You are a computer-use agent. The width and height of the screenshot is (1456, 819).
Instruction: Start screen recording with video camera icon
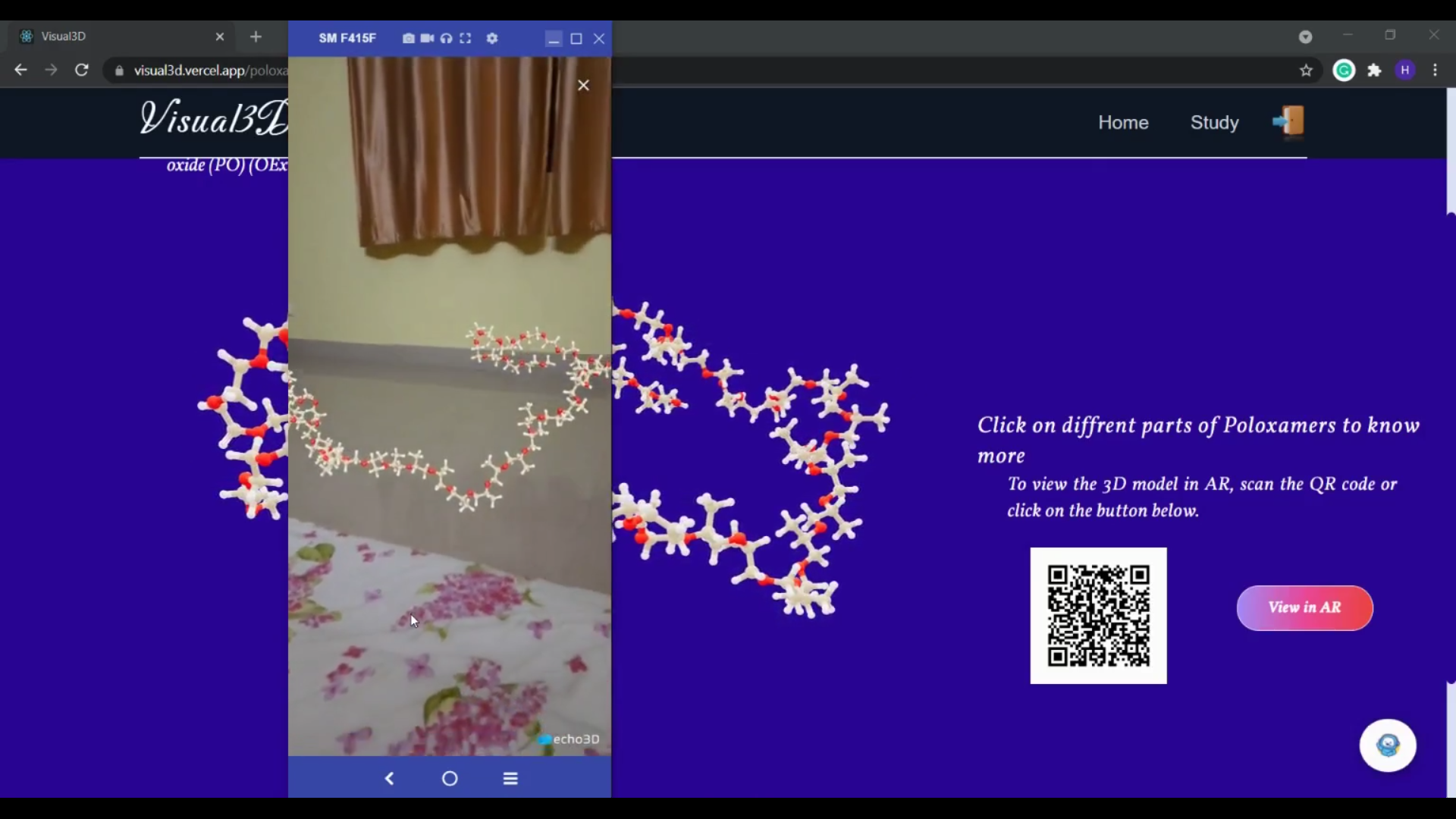pyautogui.click(x=427, y=38)
